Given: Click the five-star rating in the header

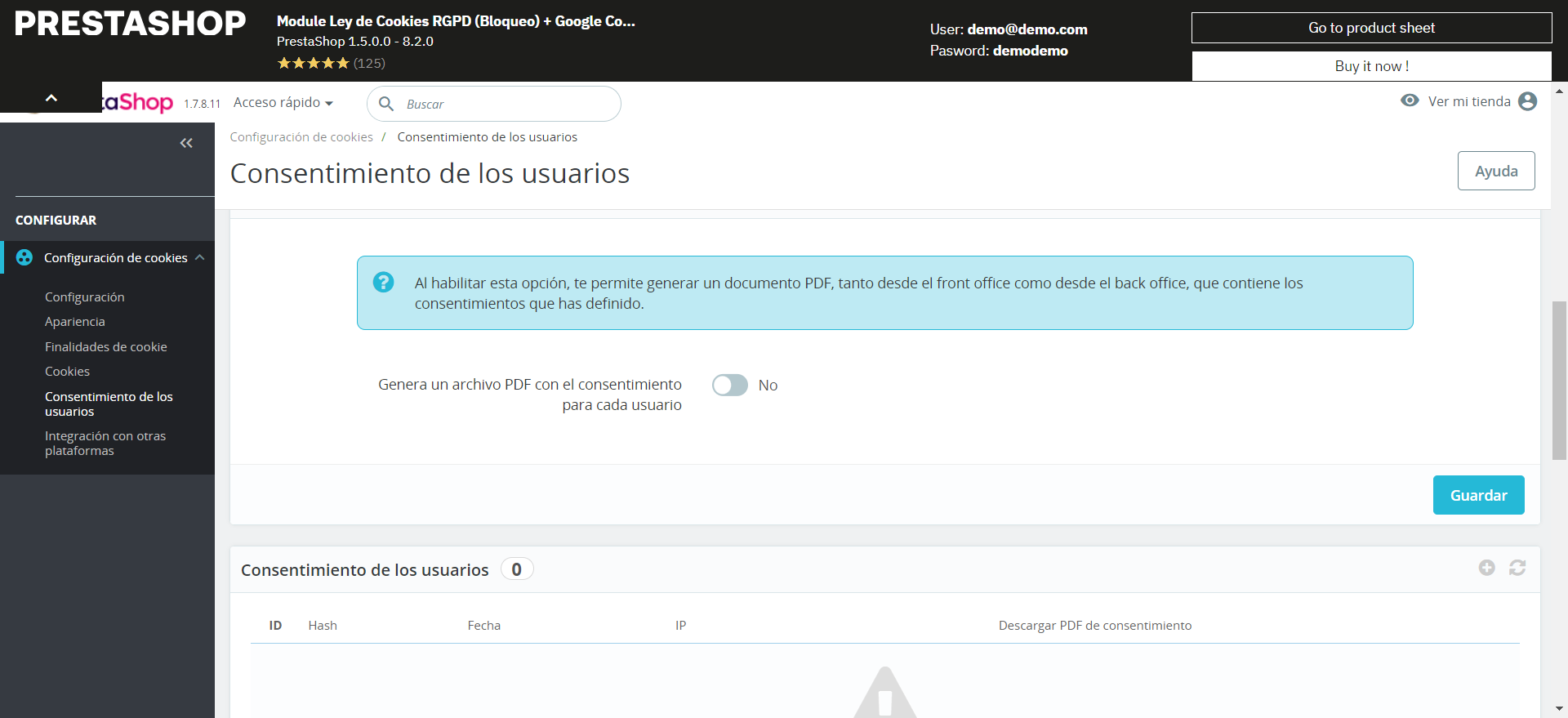Looking at the screenshot, I should coord(313,63).
